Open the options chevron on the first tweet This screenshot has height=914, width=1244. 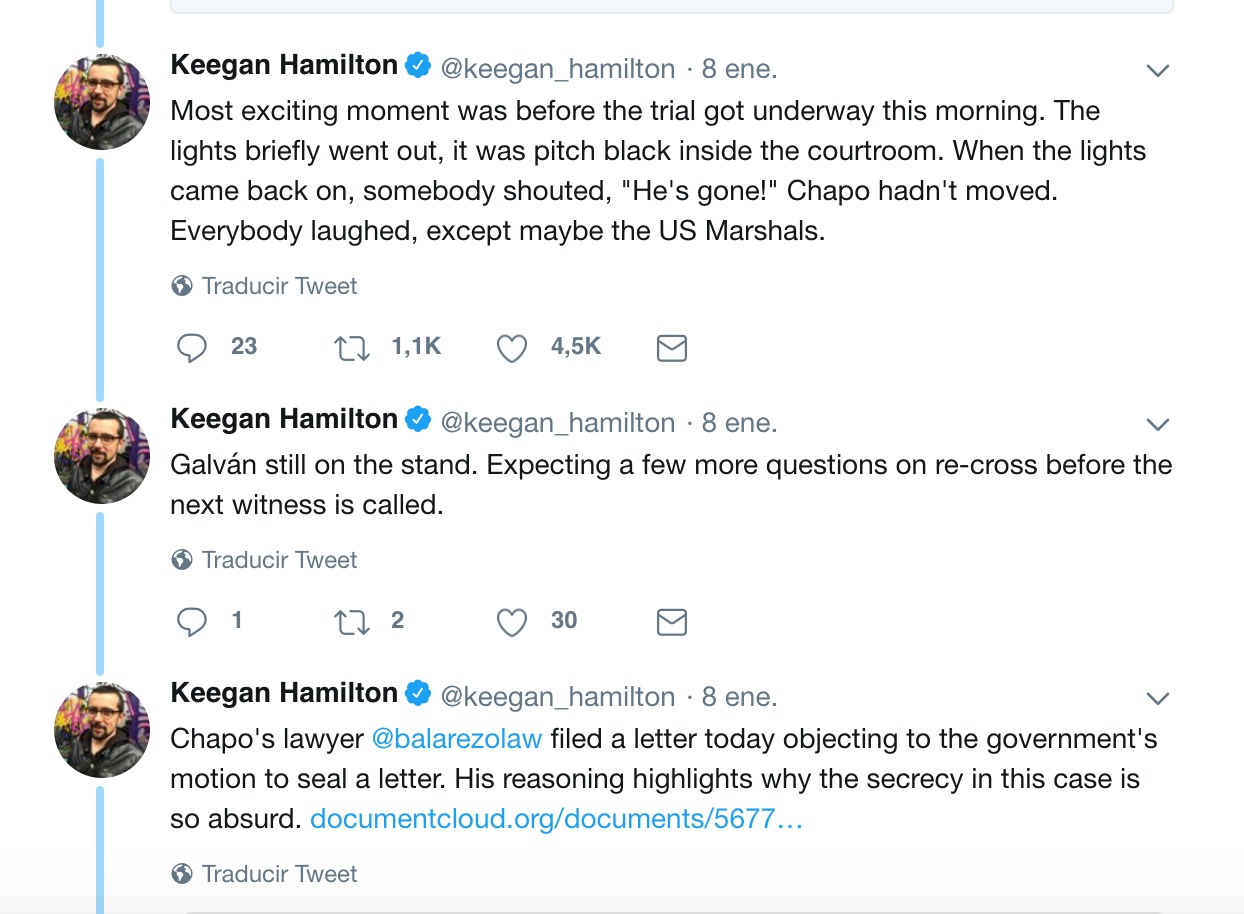point(1157,70)
